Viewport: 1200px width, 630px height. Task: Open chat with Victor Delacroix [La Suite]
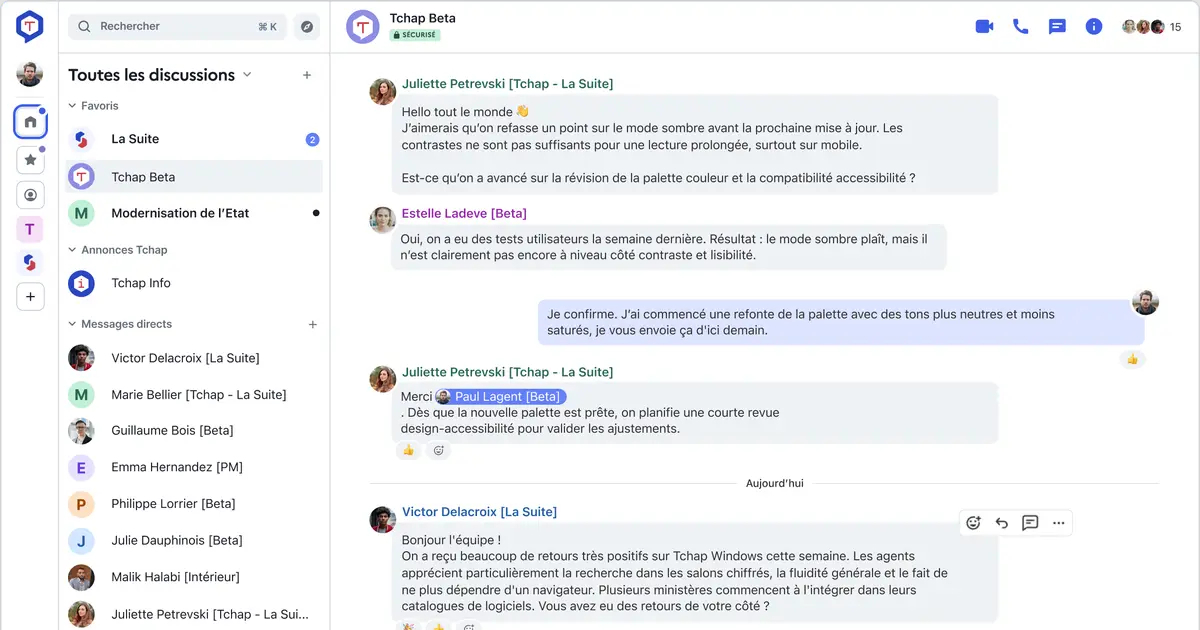(x=194, y=358)
